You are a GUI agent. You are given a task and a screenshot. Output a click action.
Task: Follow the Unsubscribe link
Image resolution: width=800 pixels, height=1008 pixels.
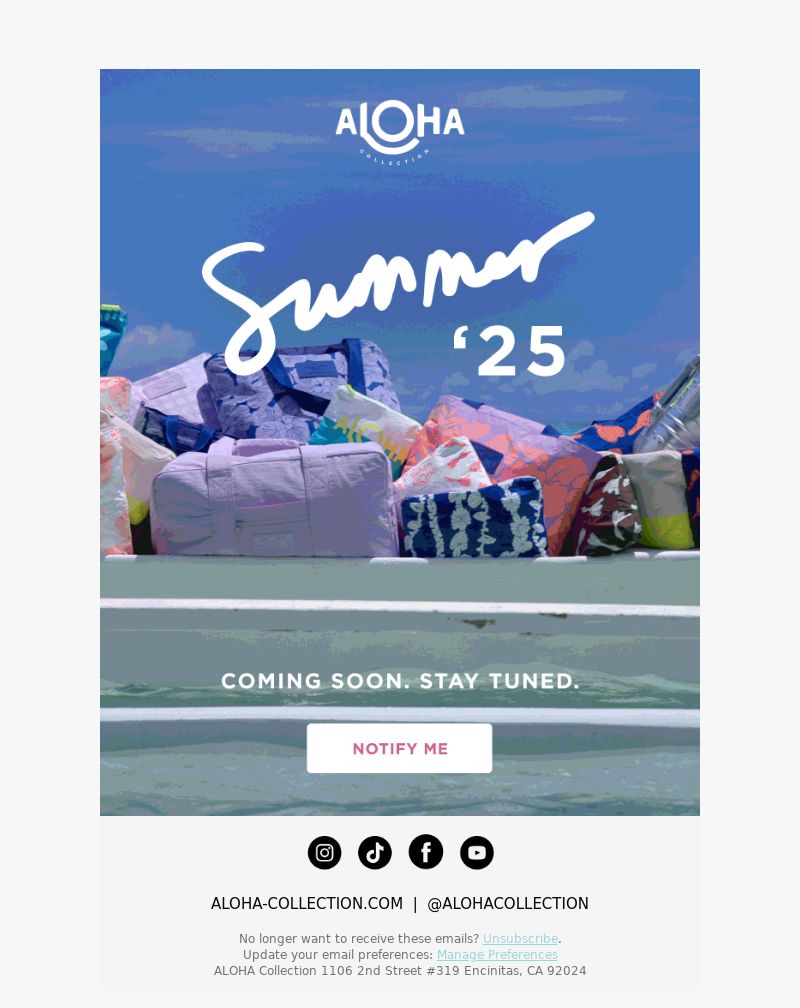click(520, 939)
